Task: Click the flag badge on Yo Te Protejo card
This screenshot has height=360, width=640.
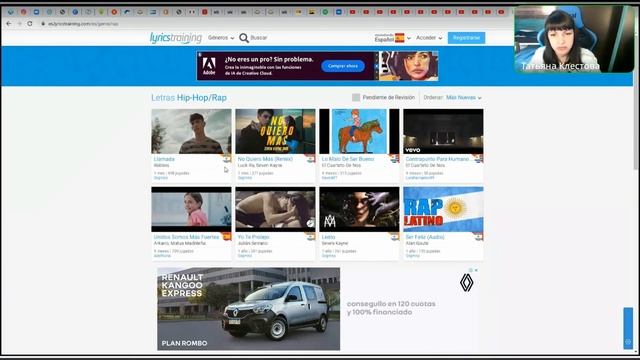Action: (x=311, y=237)
